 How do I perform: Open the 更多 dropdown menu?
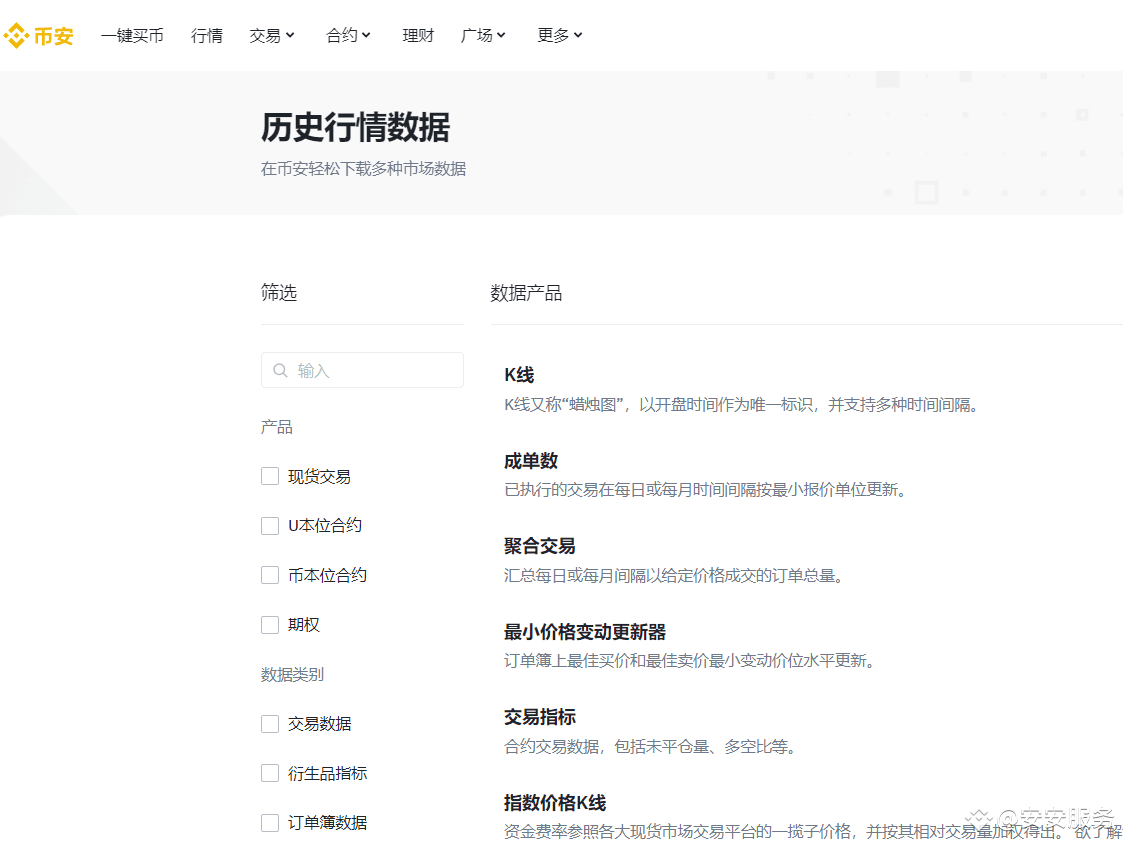click(560, 35)
